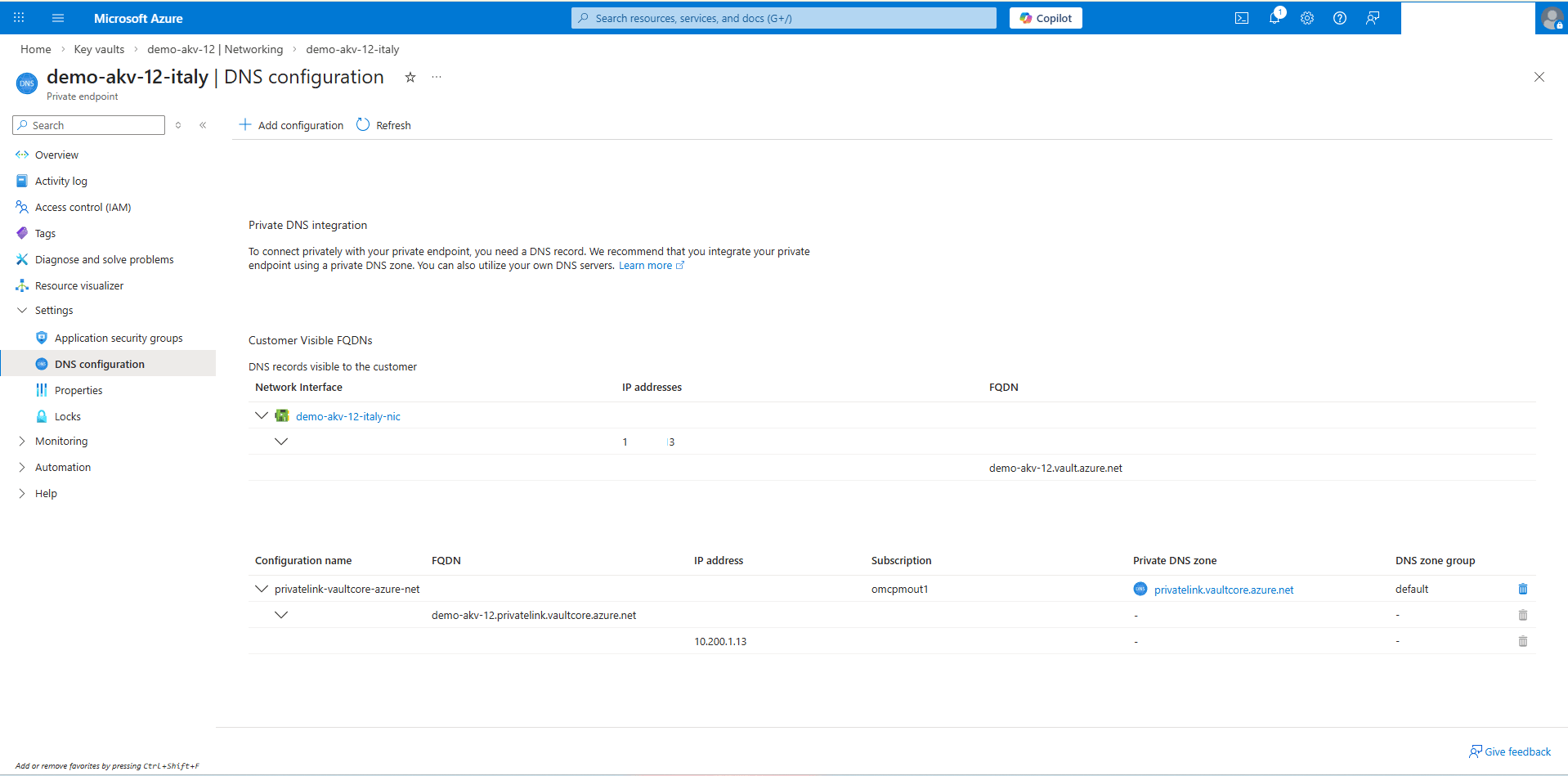This screenshot has height=776, width=1568.
Task: Open the Azure apps waffle menu
Action: pos(18,18)
